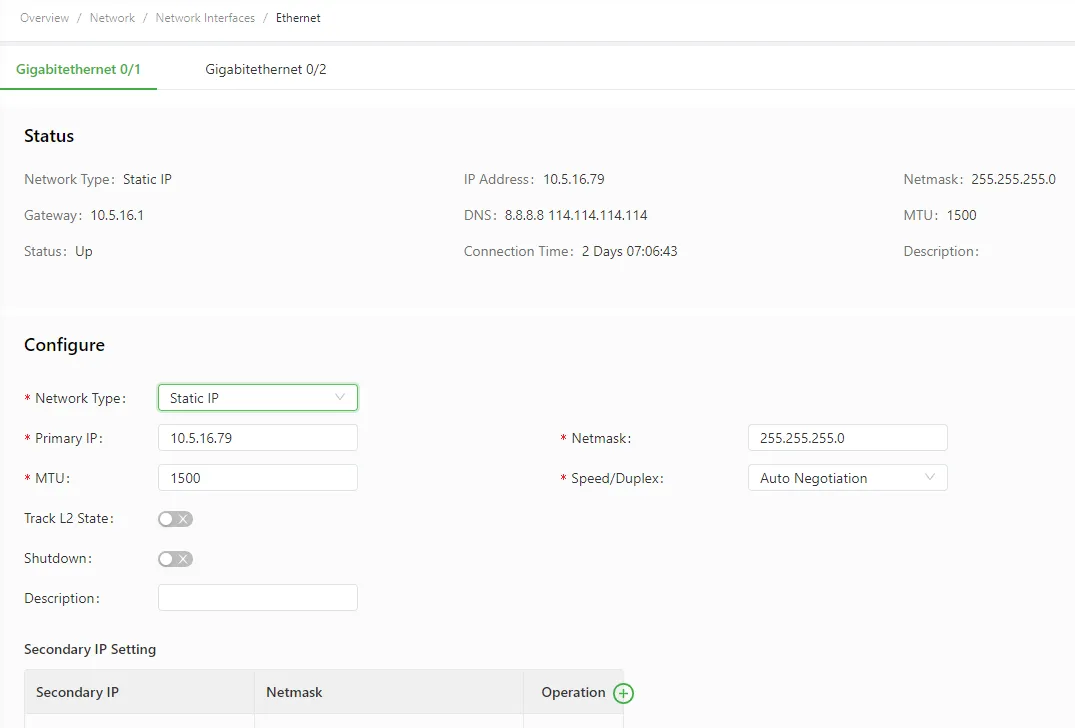Go to Network breadcrumb
Screen dimensions: 1075x728
click(x=112, y=18)
